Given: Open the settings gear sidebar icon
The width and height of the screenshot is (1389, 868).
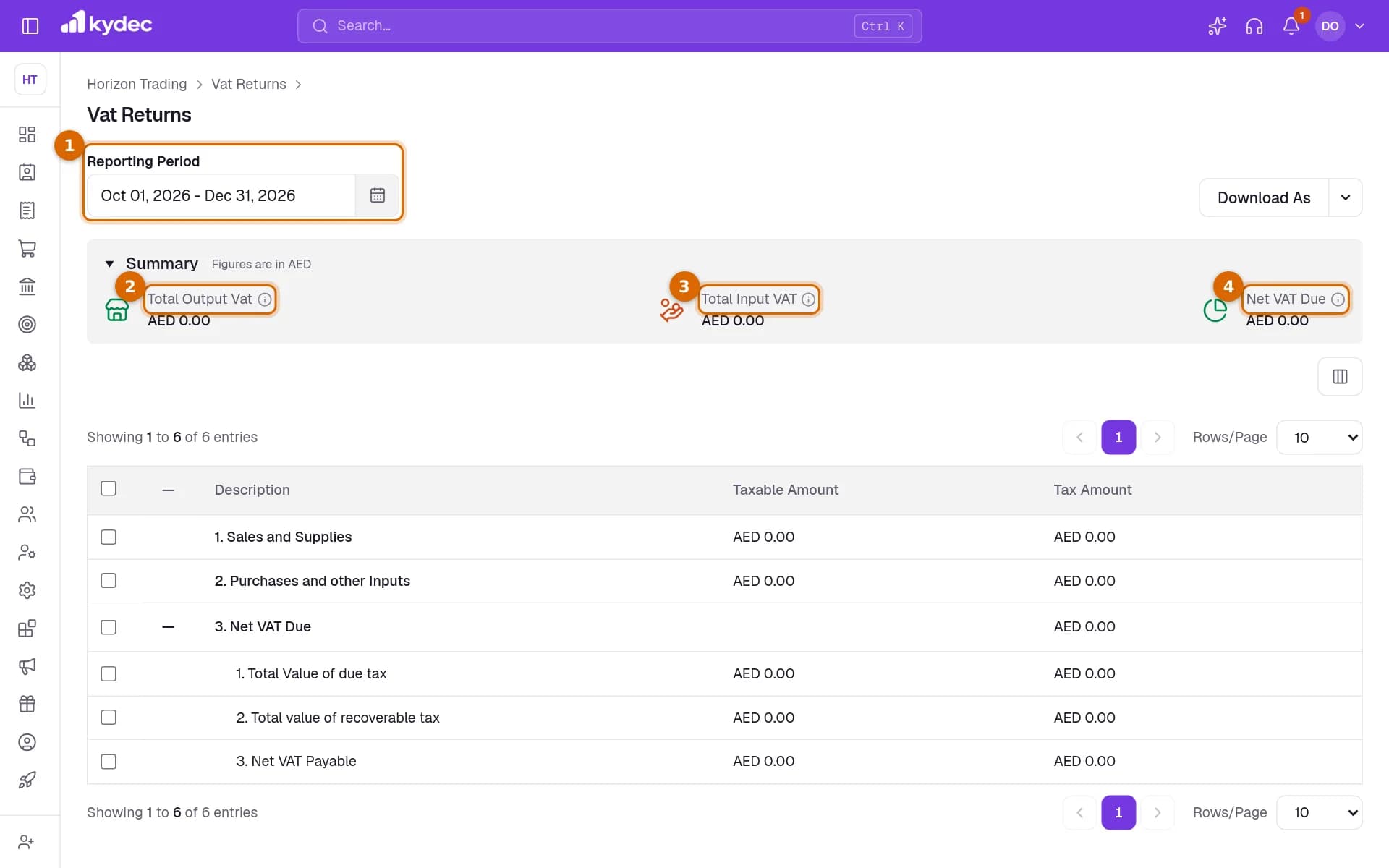Looking at the screenshot, I should tap(27, 590).
